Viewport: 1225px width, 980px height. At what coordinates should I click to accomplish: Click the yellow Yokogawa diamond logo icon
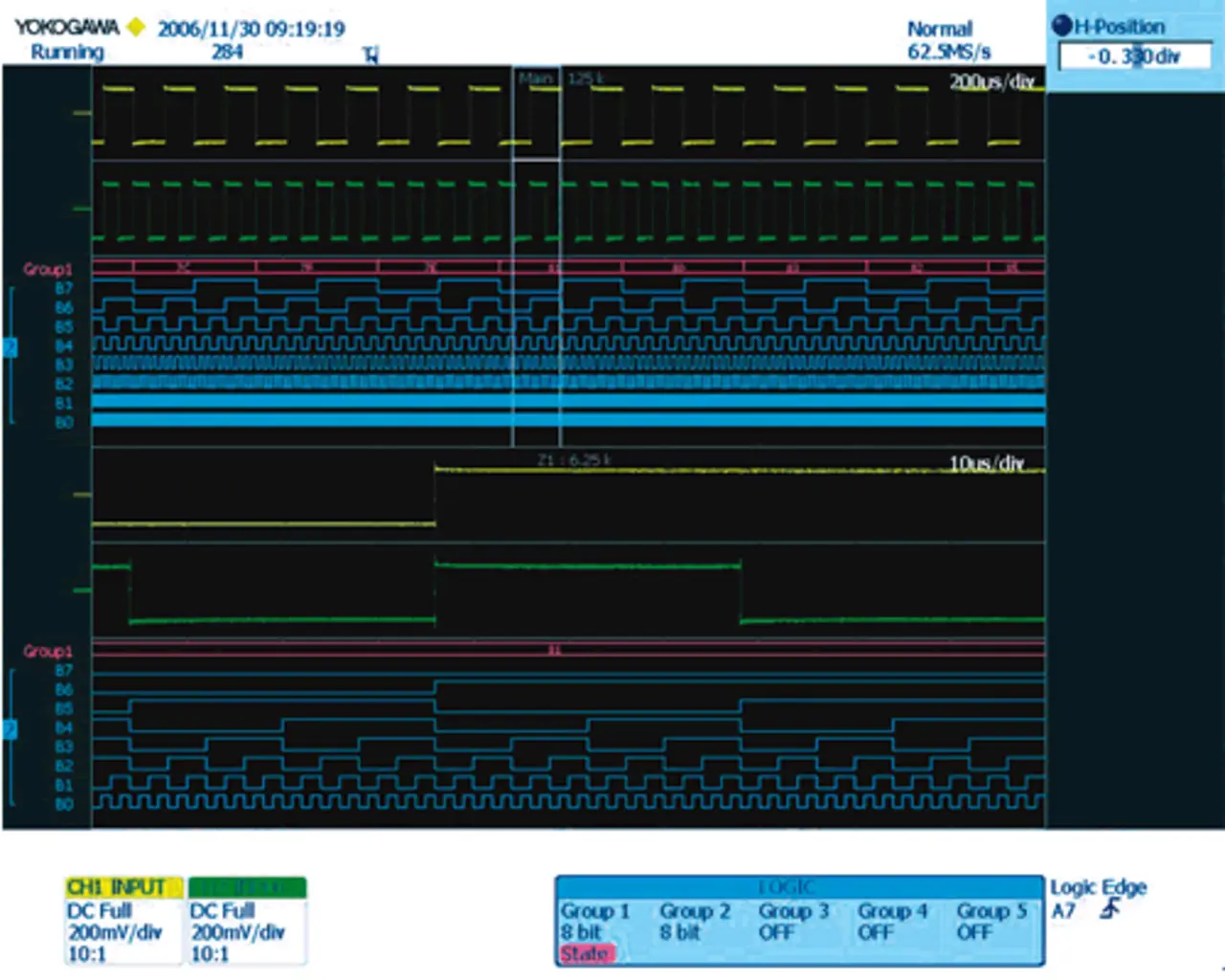click(x=136, y=28)
